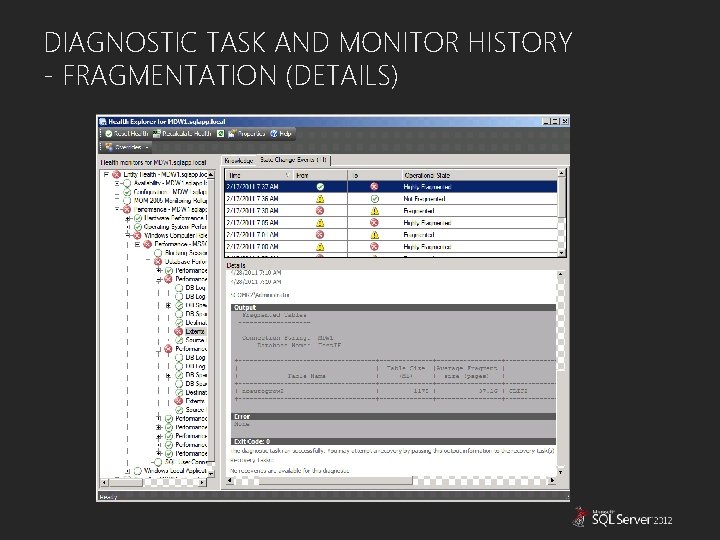Open Help from the toolbar

[x=281, y=134]
